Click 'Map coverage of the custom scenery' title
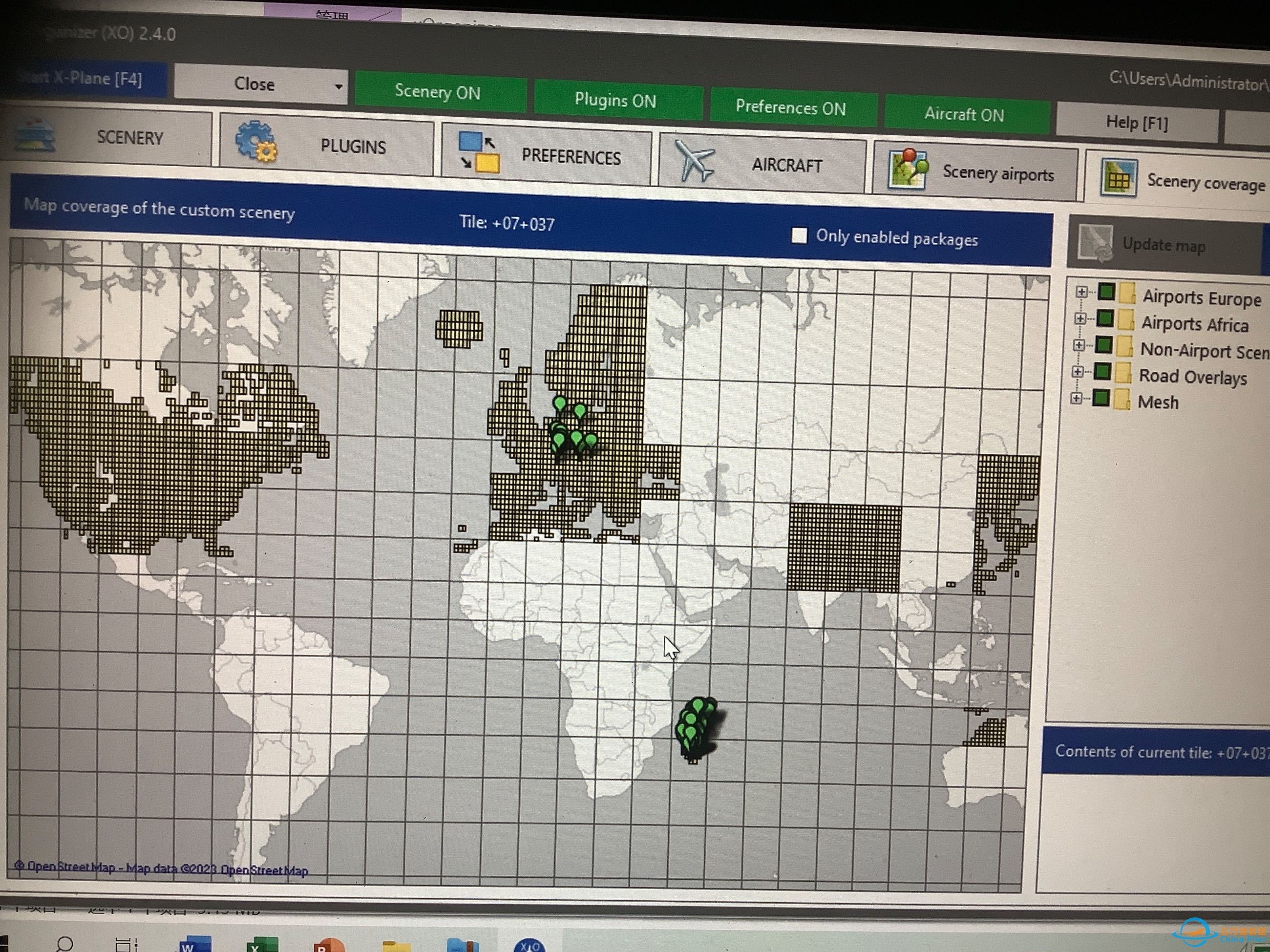Image resolution: width=1270 pixels, height=952 pixels. [159, 209]
